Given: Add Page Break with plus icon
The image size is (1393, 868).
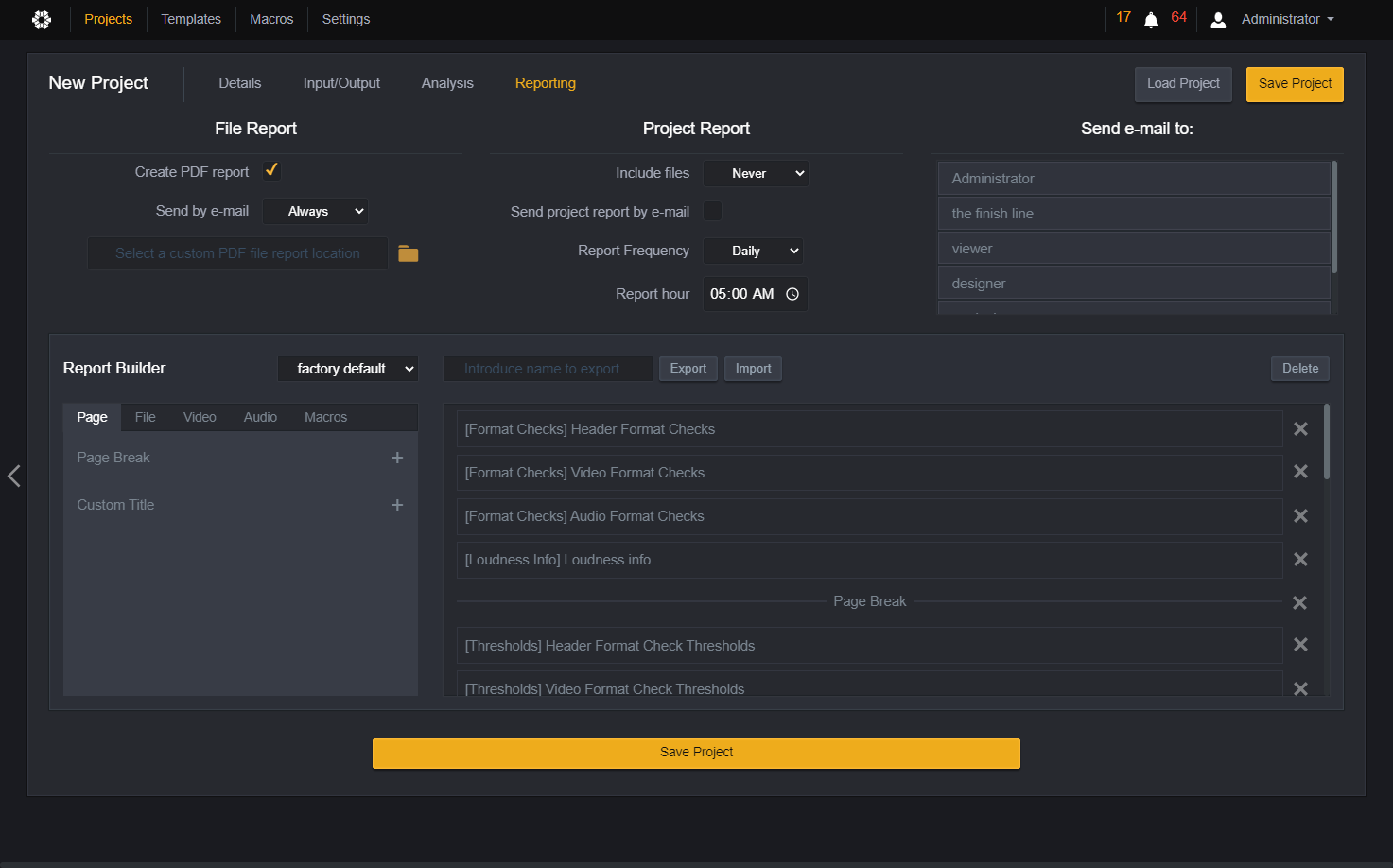Looking at the screenshot, I should pos(397,458).
